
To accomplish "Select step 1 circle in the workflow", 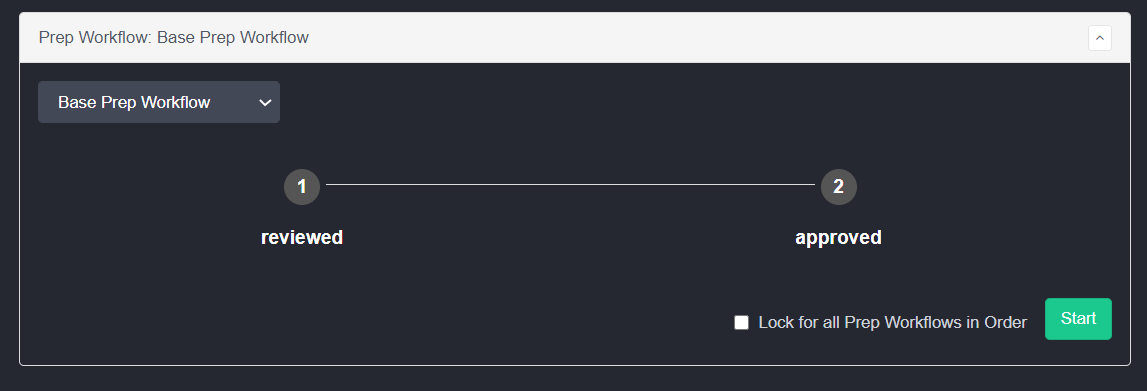I will point(302,187).
